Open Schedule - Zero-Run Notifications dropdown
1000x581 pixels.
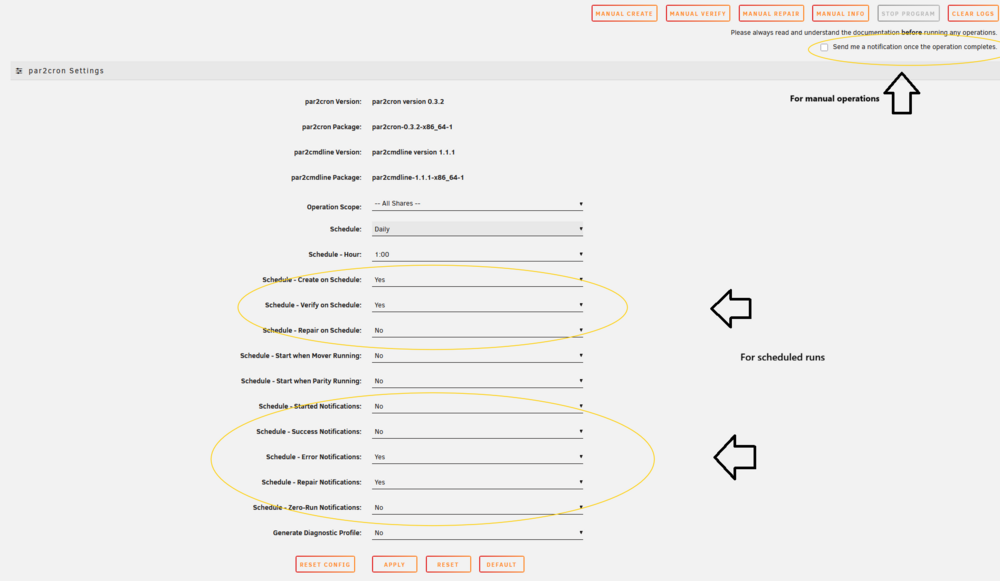point(477,508)
